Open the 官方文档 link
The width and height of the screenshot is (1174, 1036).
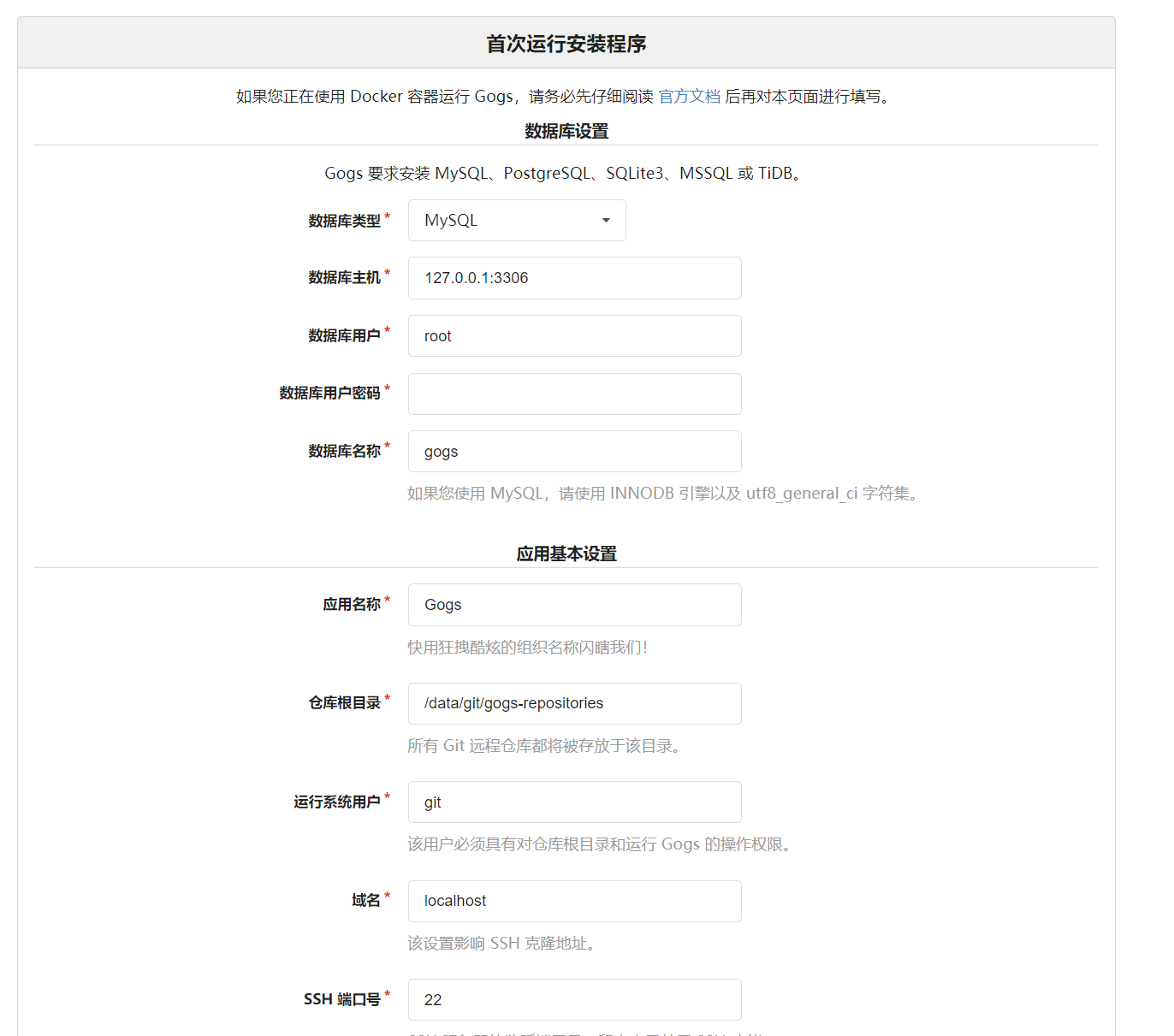point(689,97)
